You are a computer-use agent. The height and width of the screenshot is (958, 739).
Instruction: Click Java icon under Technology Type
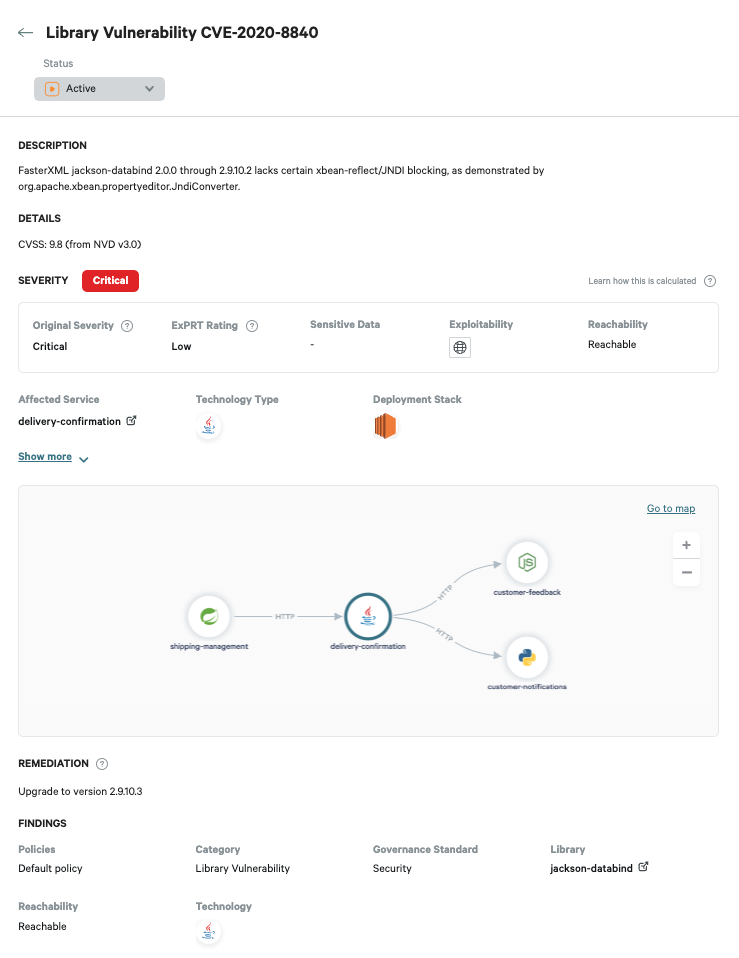[x=209, y=426]
